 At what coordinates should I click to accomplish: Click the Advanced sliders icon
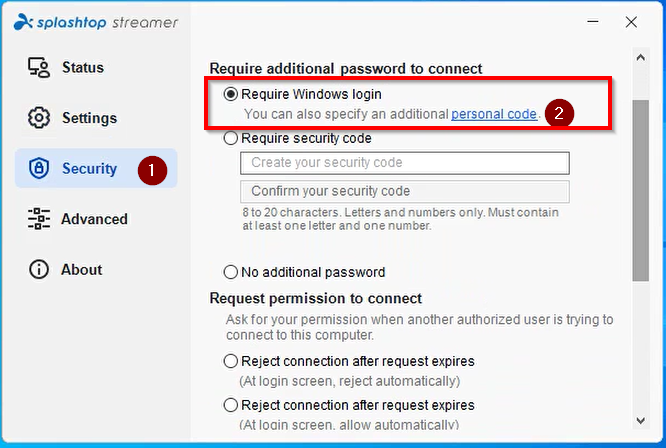click(x=39, y=219)
